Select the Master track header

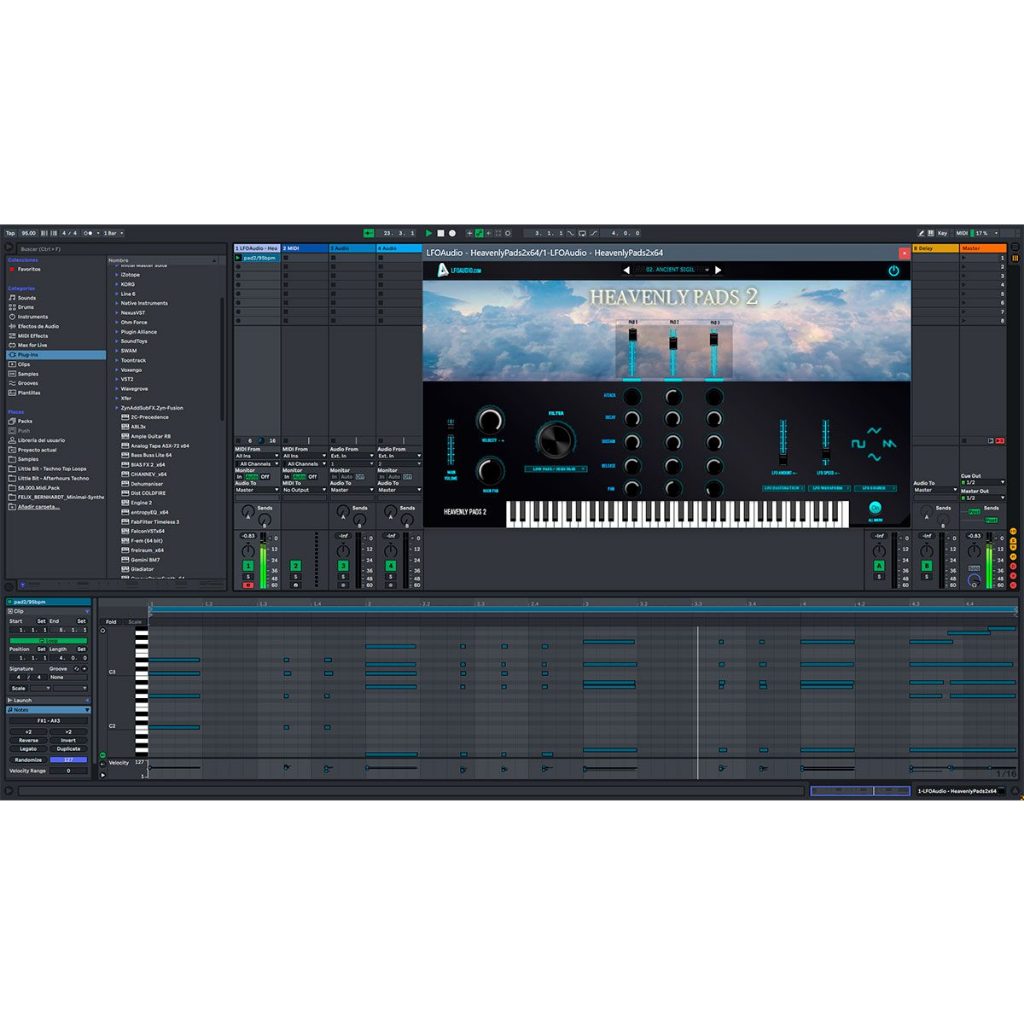pyautogui.click(x=982, y=249)
